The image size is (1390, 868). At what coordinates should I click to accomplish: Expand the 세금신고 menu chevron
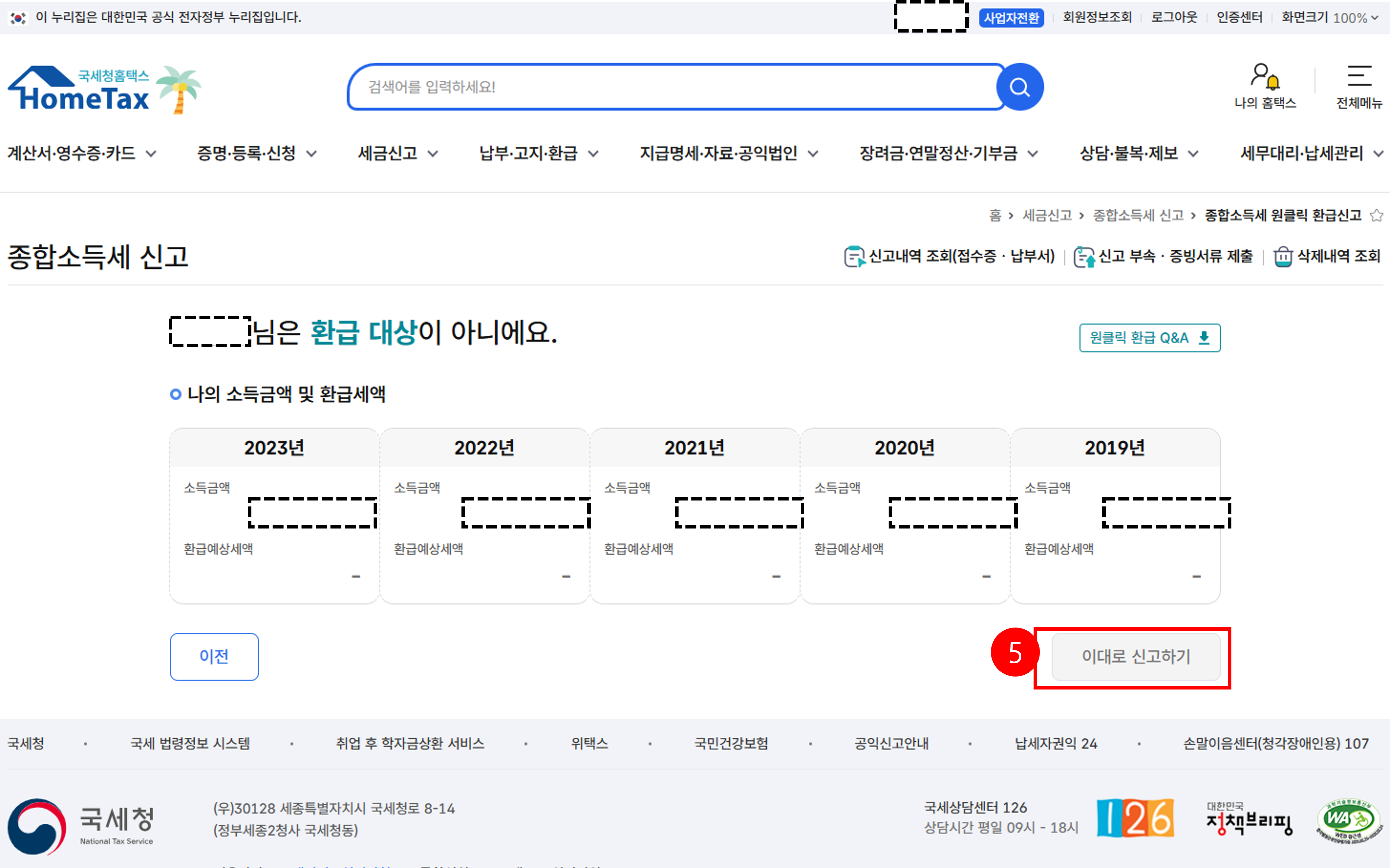pyautogui.click(x=433, y=154)
